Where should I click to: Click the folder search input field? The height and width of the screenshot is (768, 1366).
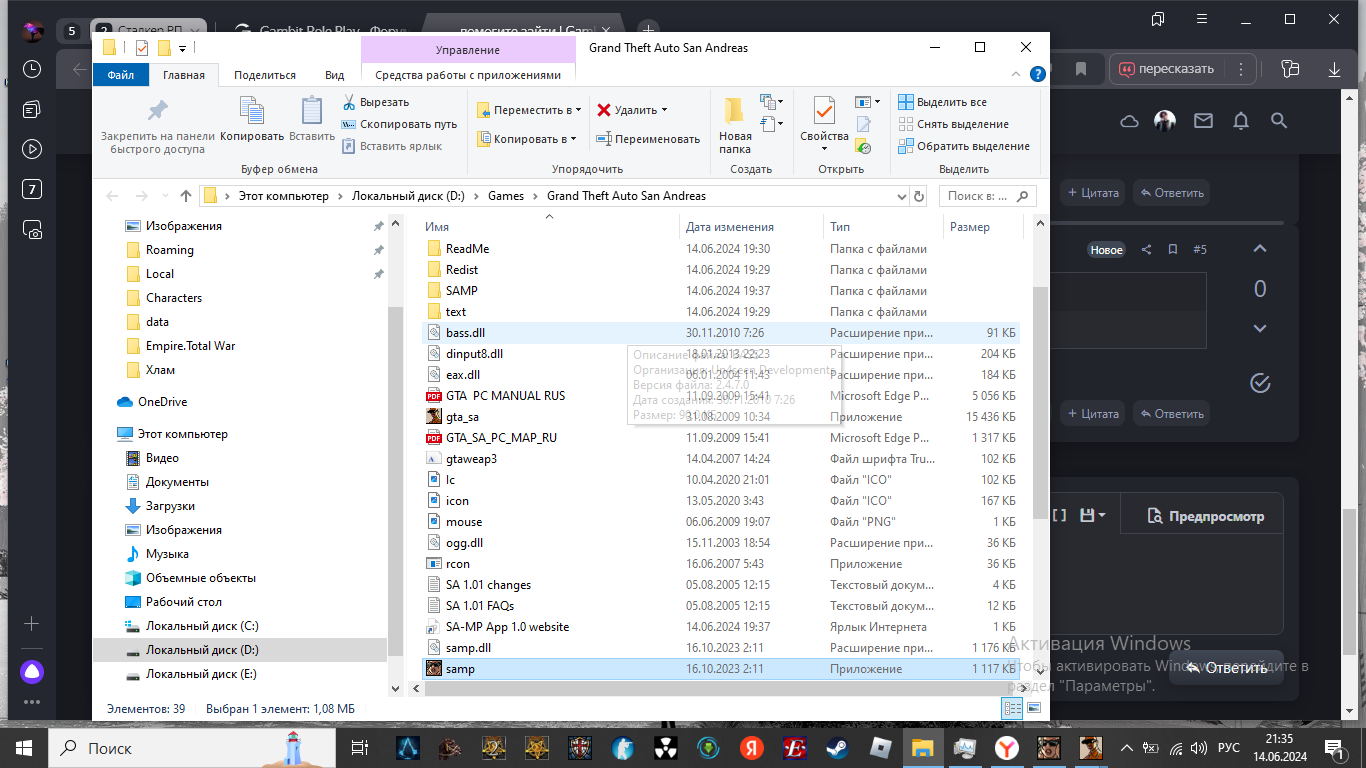coord(987,196)
